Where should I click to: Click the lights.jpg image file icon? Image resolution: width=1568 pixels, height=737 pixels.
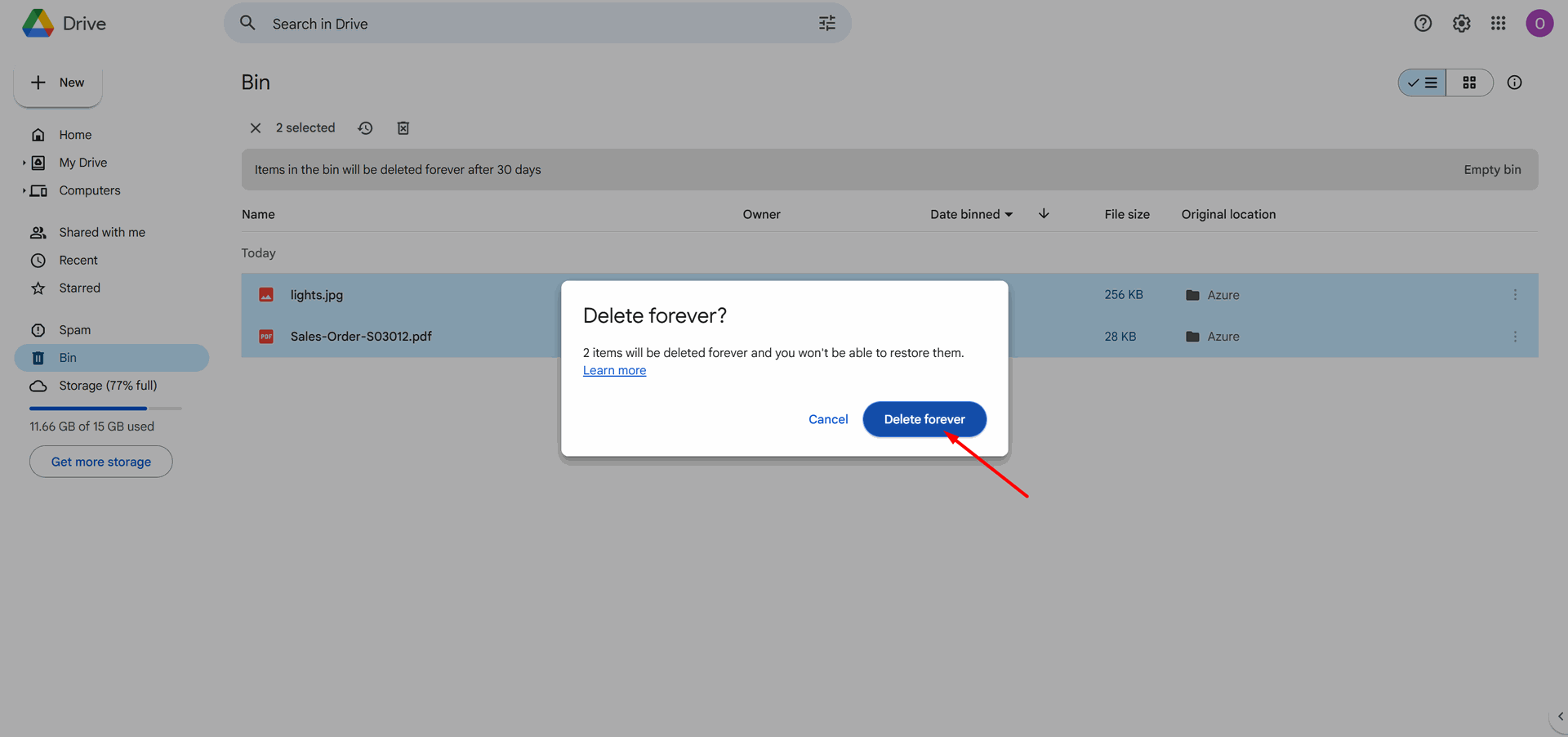pos(266,295)
